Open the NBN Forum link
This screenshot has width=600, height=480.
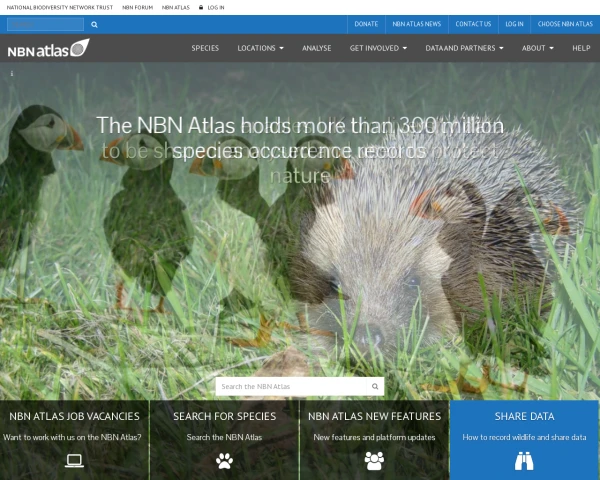pos(137,7)
